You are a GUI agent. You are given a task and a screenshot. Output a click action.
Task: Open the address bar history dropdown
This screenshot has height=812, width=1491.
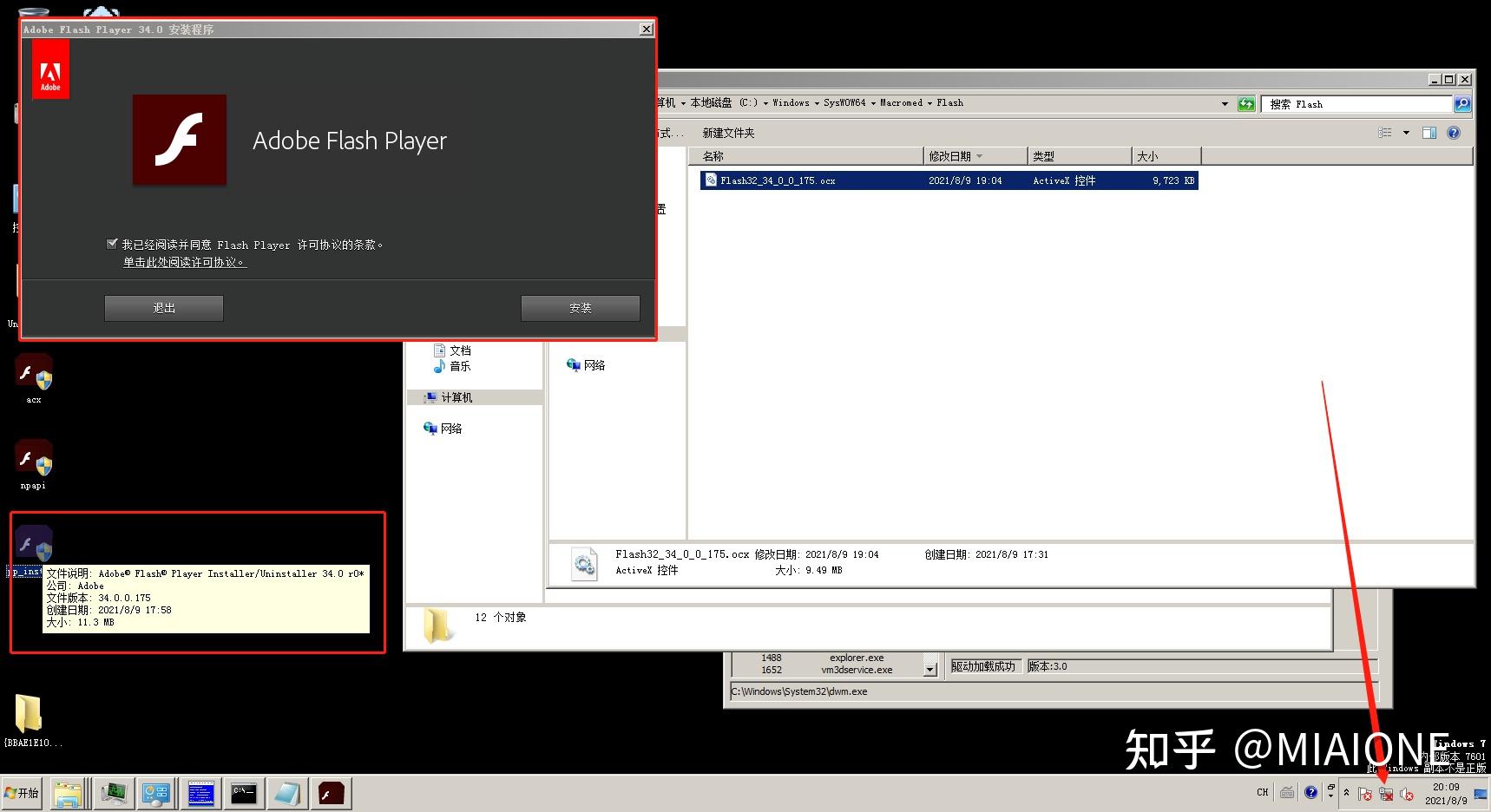coord(1225,103)
